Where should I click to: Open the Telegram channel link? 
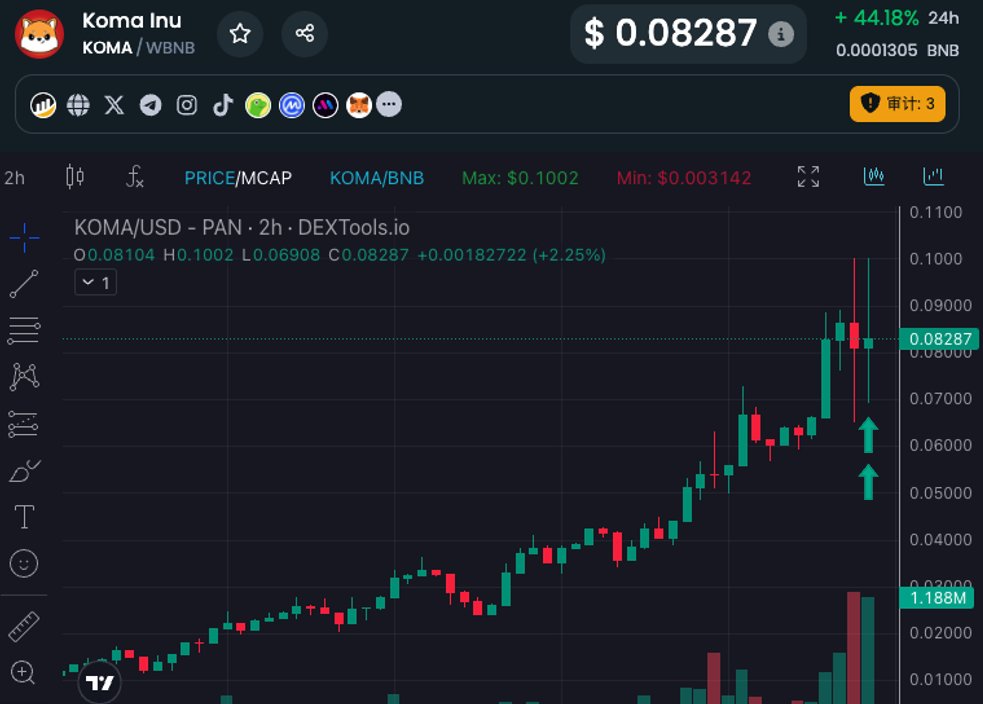click(150, 105)
